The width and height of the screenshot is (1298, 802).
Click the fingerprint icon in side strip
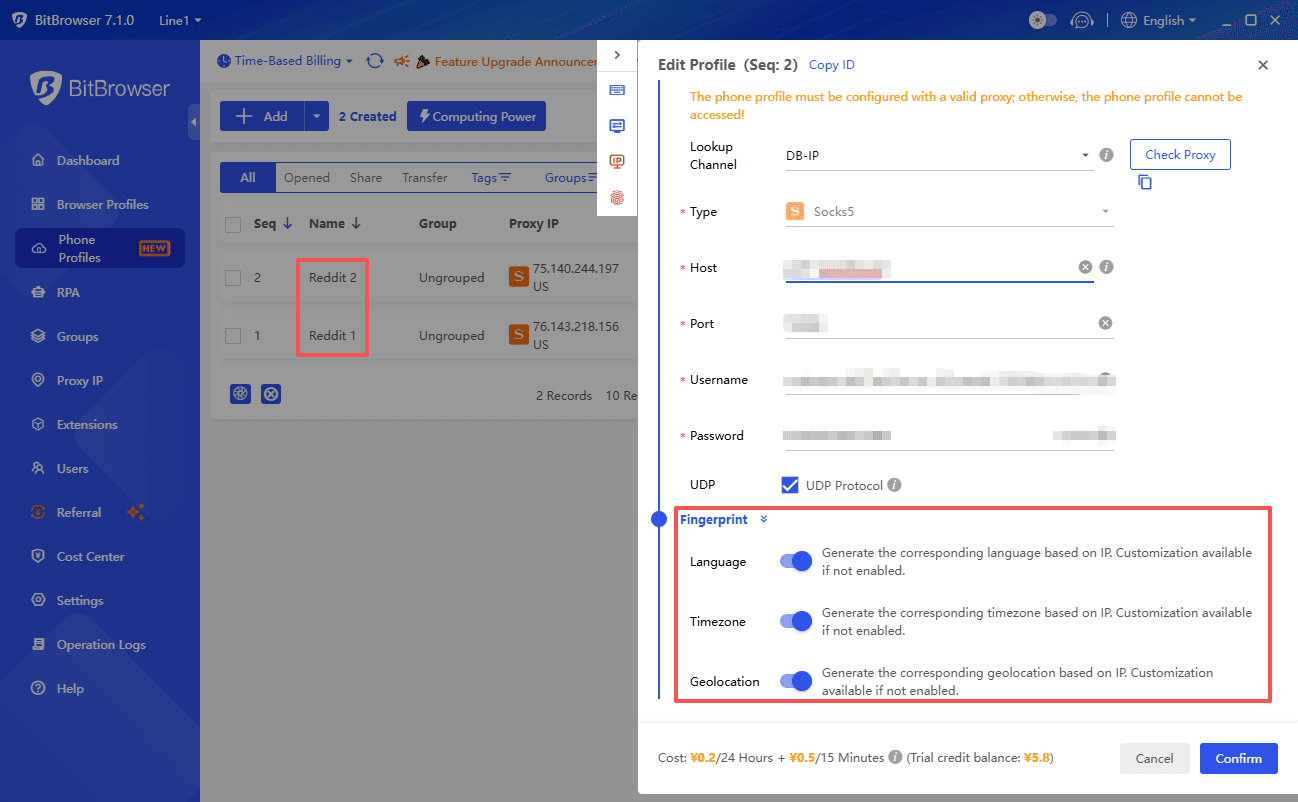[617, 198]
